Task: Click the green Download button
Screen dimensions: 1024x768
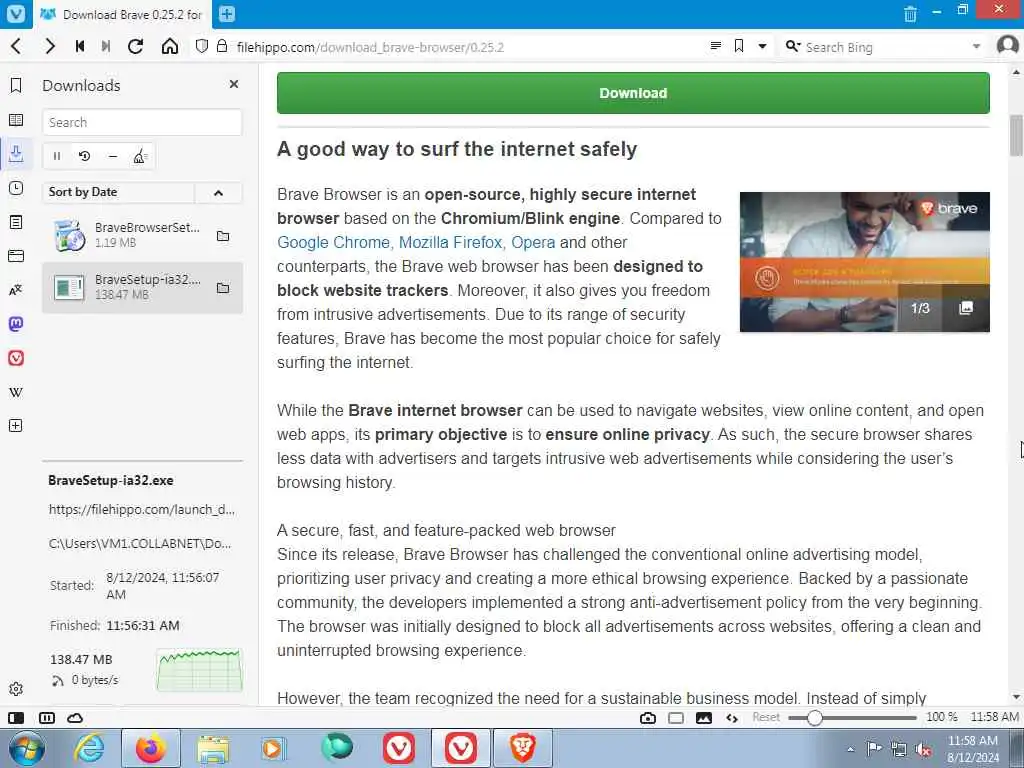Action: 633,93
